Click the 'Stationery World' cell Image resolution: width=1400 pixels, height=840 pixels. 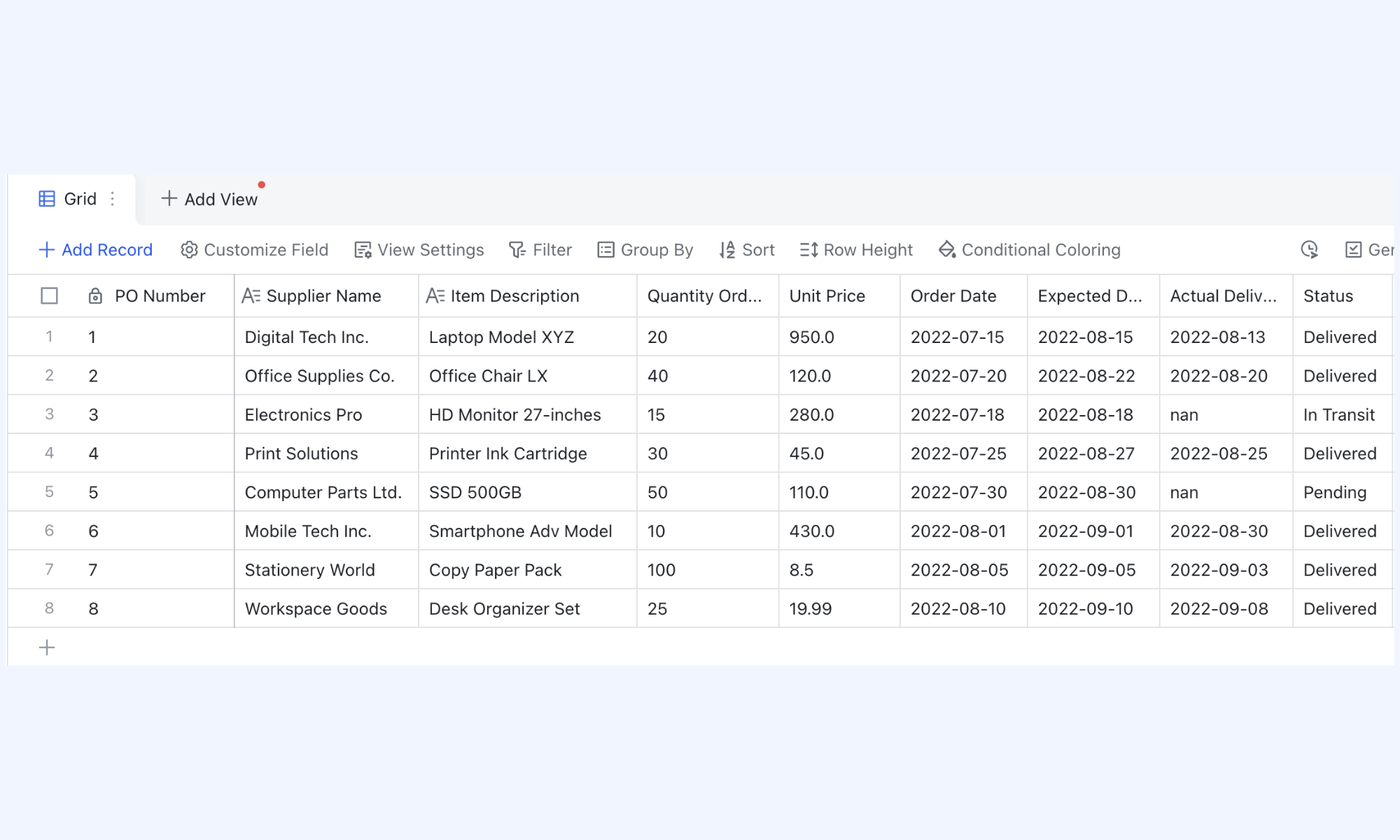[x=326, y=570]
